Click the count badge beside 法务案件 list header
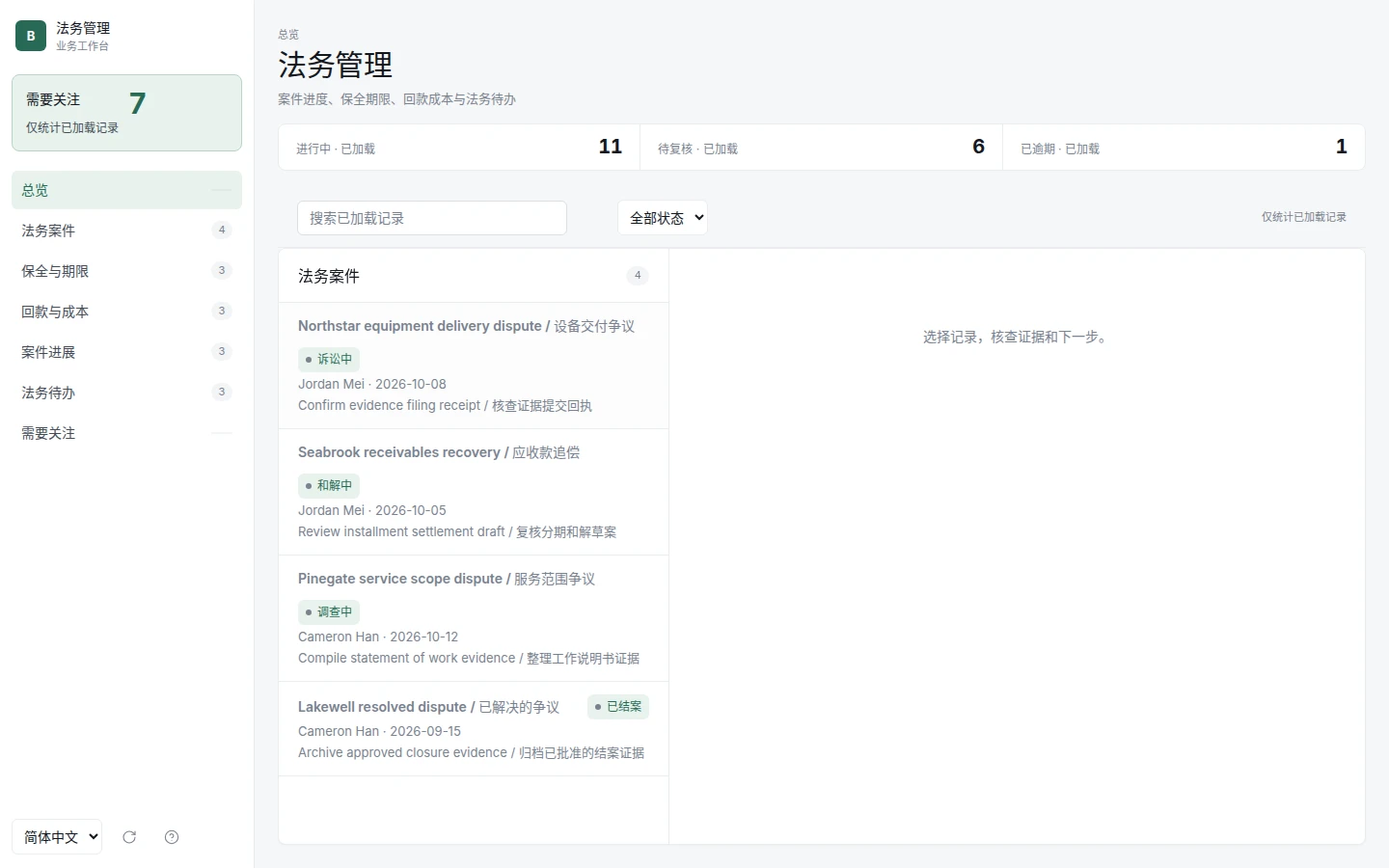 638,276
